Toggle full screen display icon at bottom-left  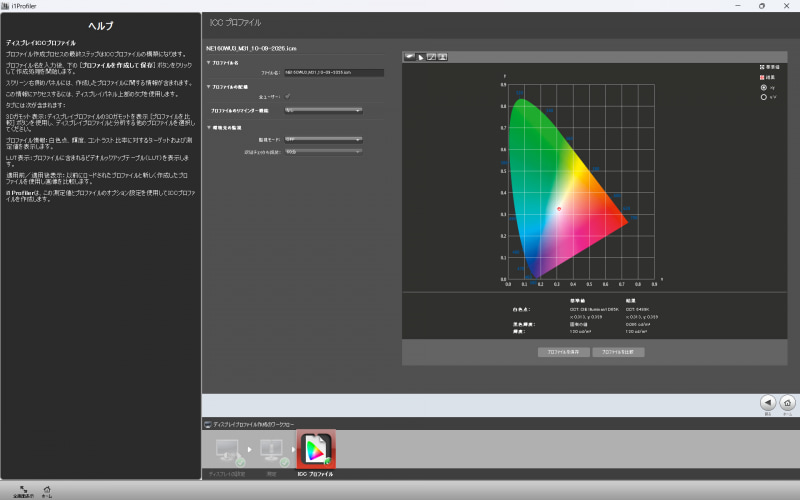click(23, 489)
